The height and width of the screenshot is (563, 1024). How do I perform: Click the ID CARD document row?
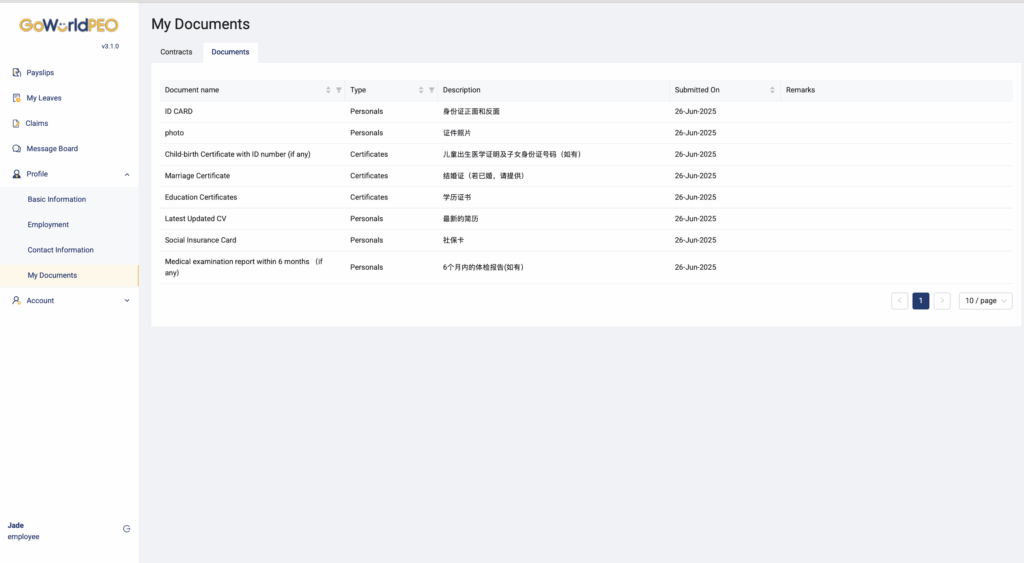(179, 111)
